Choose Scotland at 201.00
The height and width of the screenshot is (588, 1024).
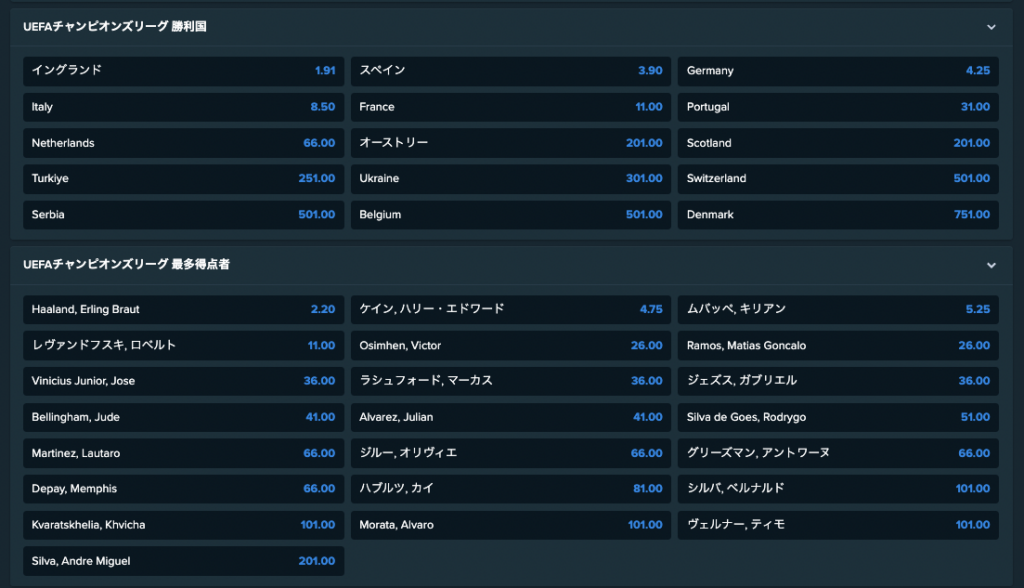838,142
